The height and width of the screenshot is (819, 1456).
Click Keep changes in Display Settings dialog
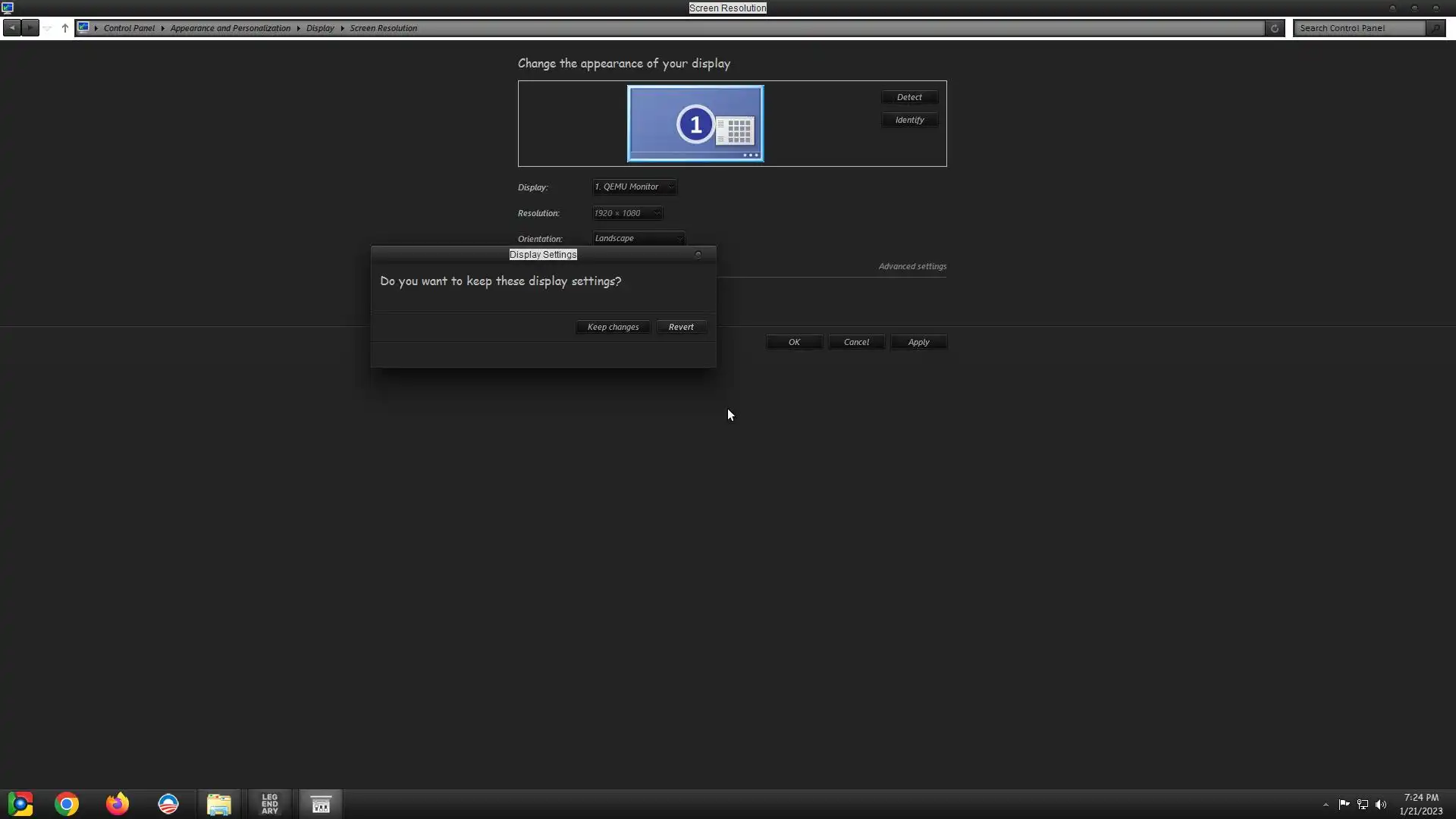coord(613,327)
